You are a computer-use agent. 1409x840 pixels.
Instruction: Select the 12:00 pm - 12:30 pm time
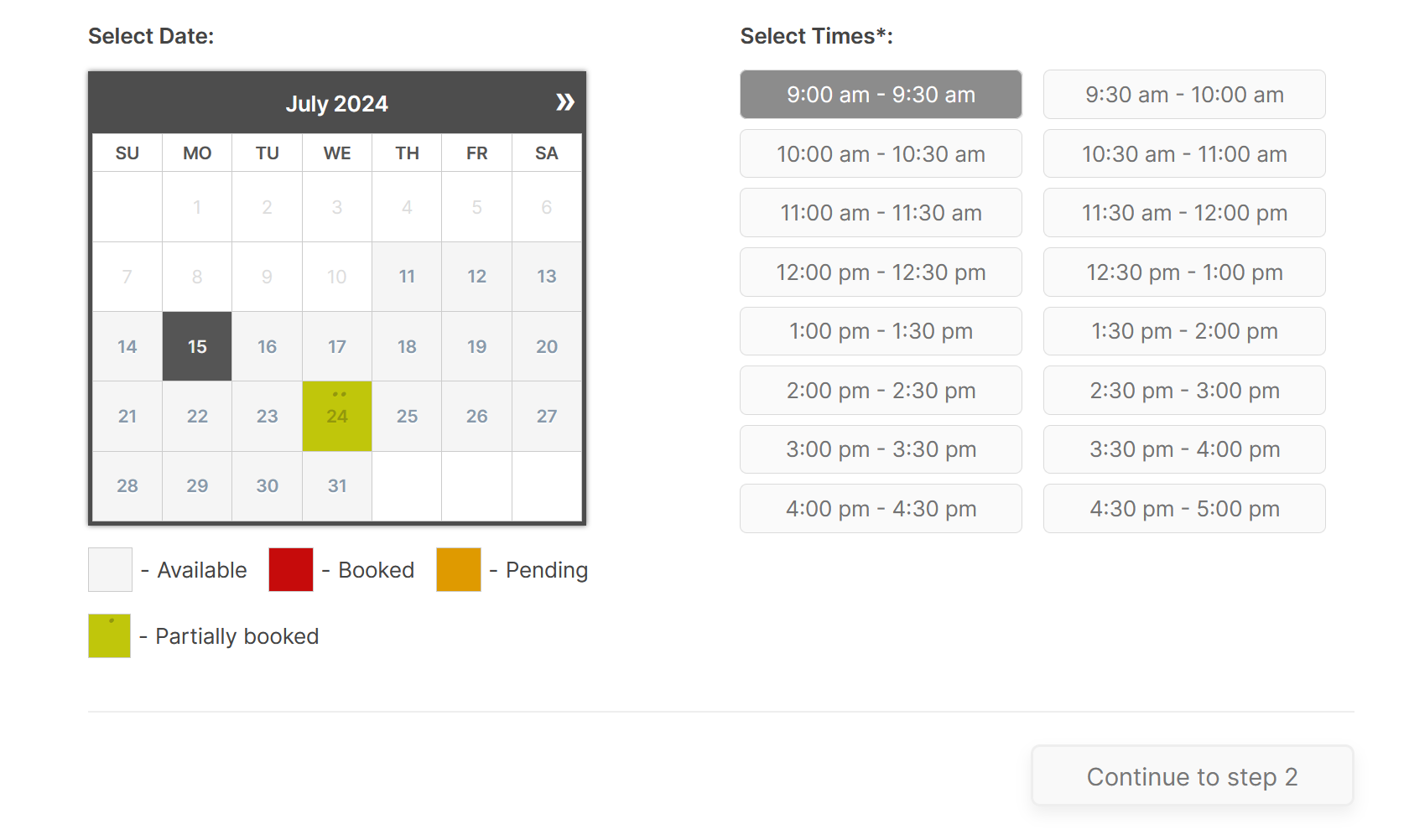pyautogui.click(x=880, y=272)
